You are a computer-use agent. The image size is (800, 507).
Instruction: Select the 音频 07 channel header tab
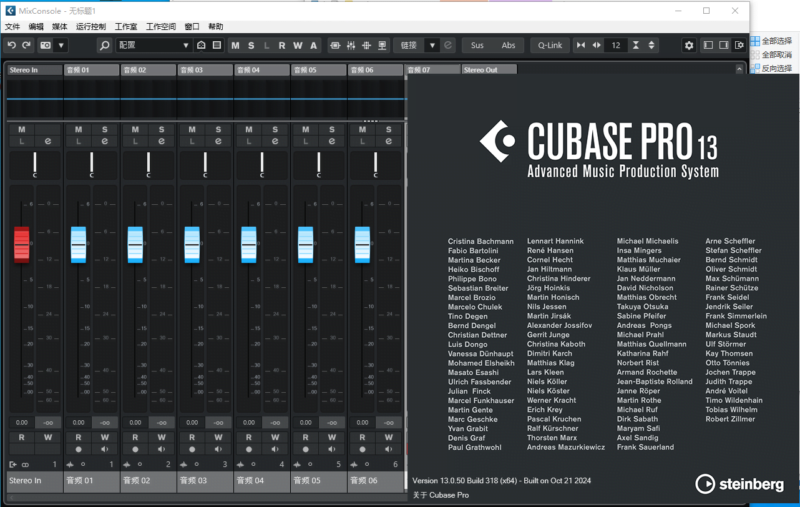(x=433, y=70)
